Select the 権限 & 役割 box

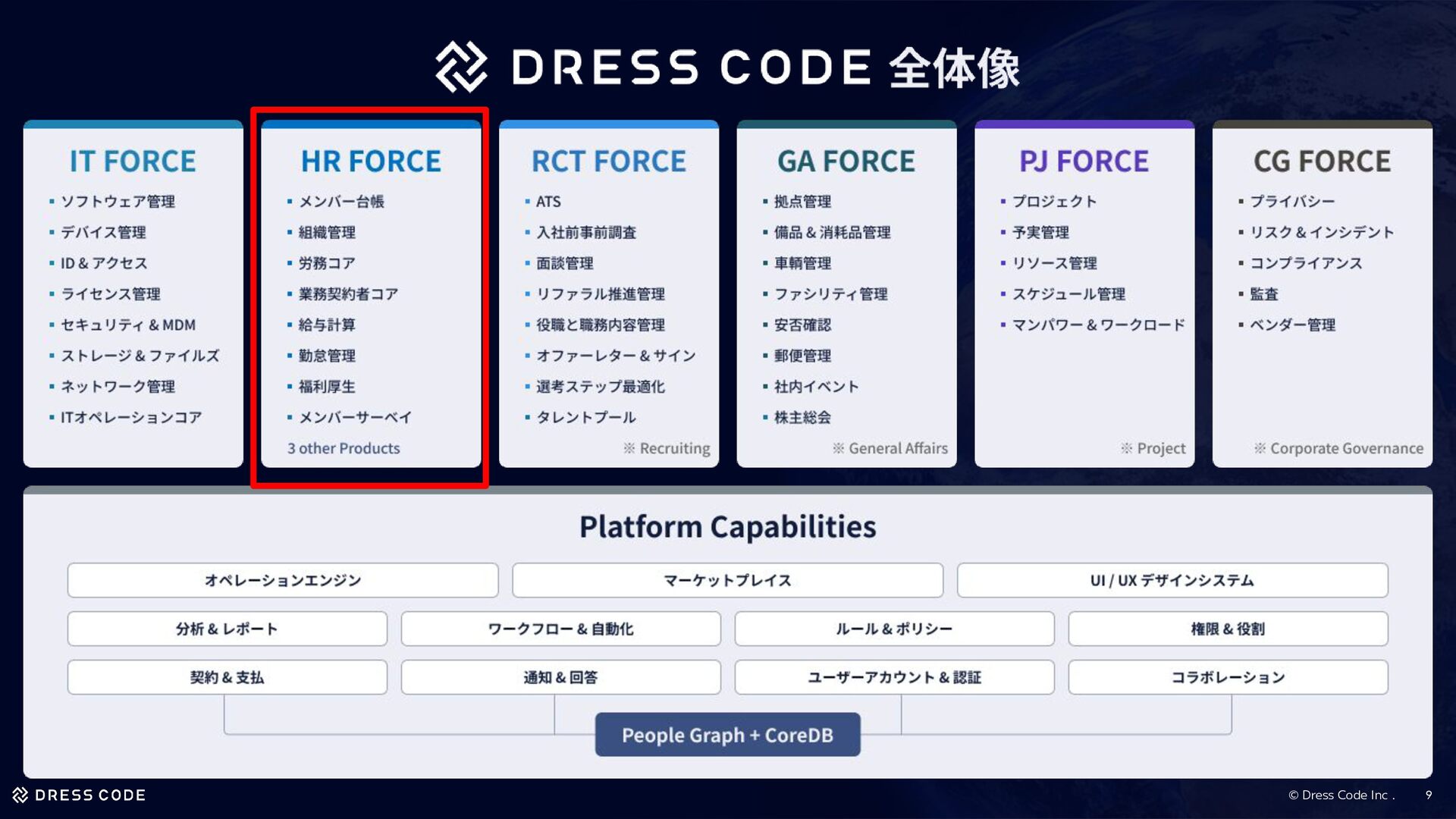click(x=1228, y=629)
